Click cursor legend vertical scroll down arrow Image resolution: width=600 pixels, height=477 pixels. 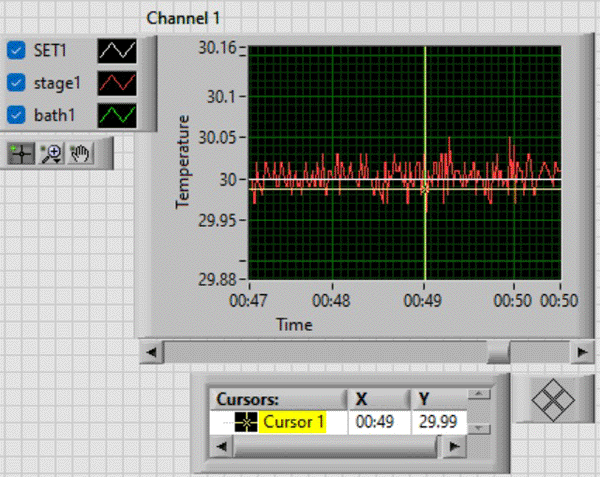pos(479,429)
